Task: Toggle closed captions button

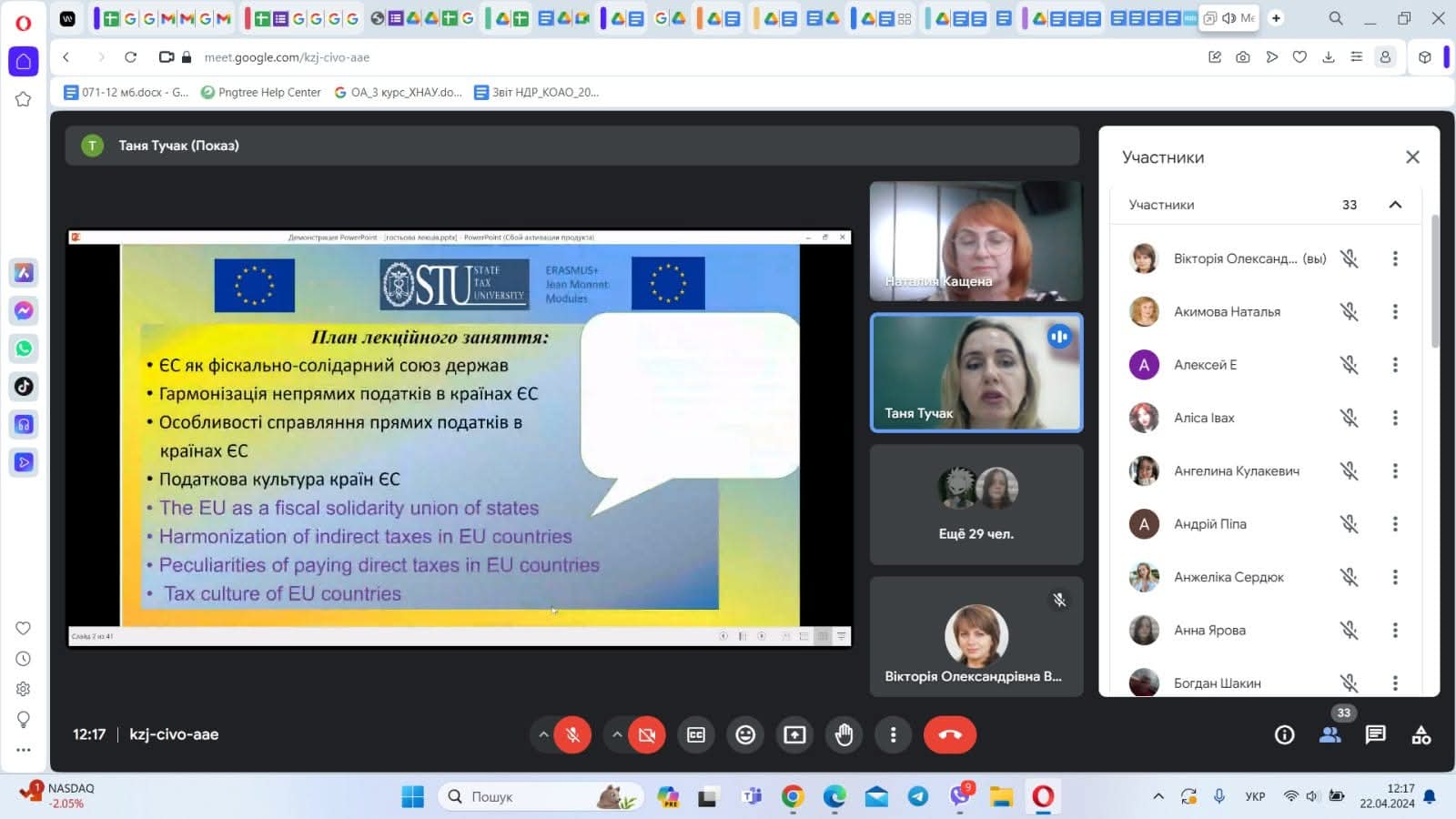Action: (696, 734)
